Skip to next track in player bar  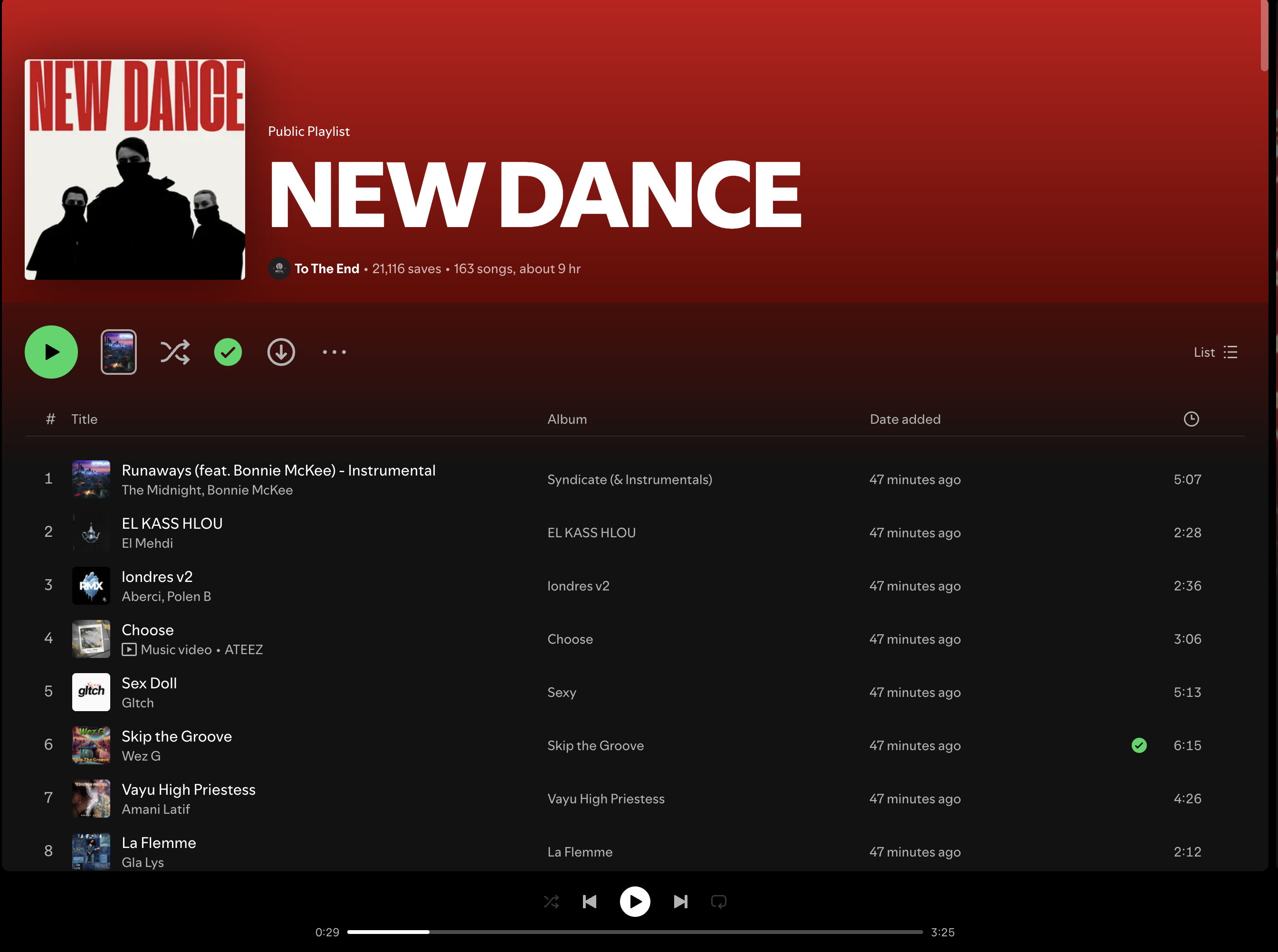coord(680,901)
